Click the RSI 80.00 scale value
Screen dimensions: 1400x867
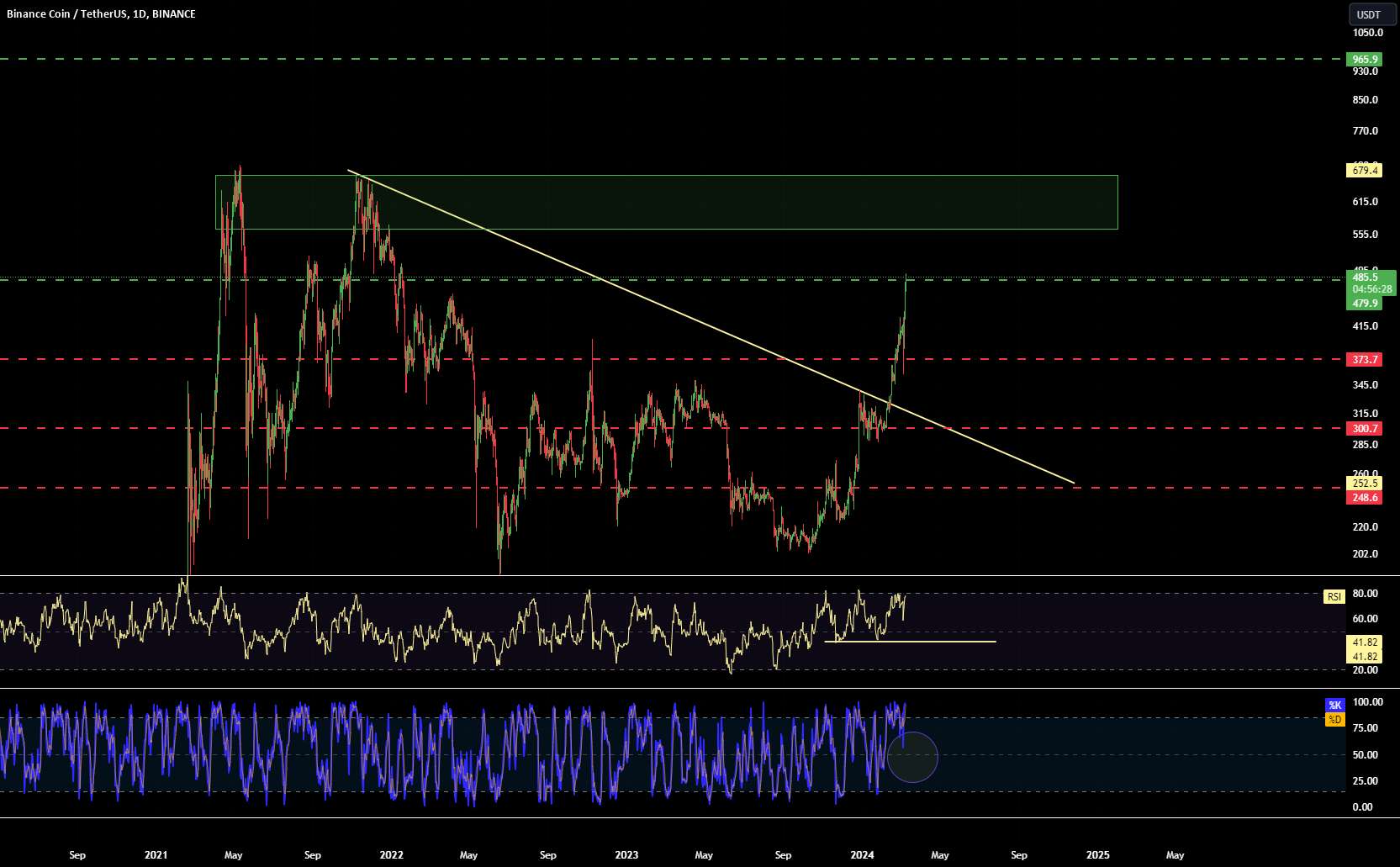coord(1366,594)
